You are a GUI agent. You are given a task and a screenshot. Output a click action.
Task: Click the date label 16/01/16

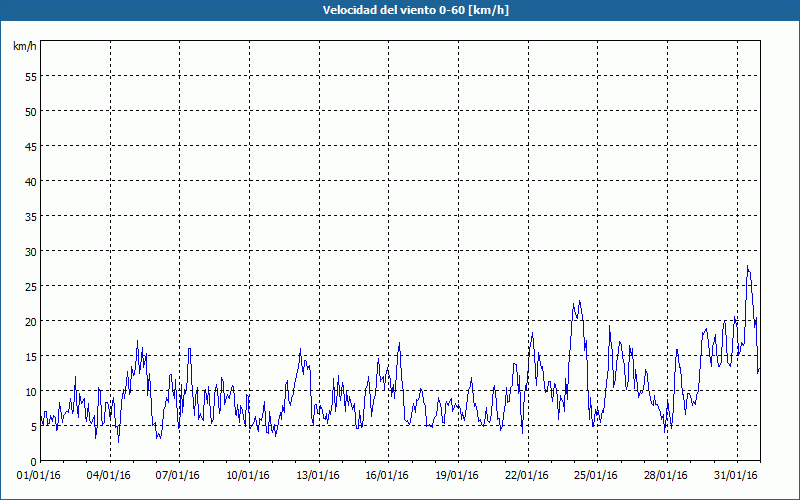tap(387, 476)
